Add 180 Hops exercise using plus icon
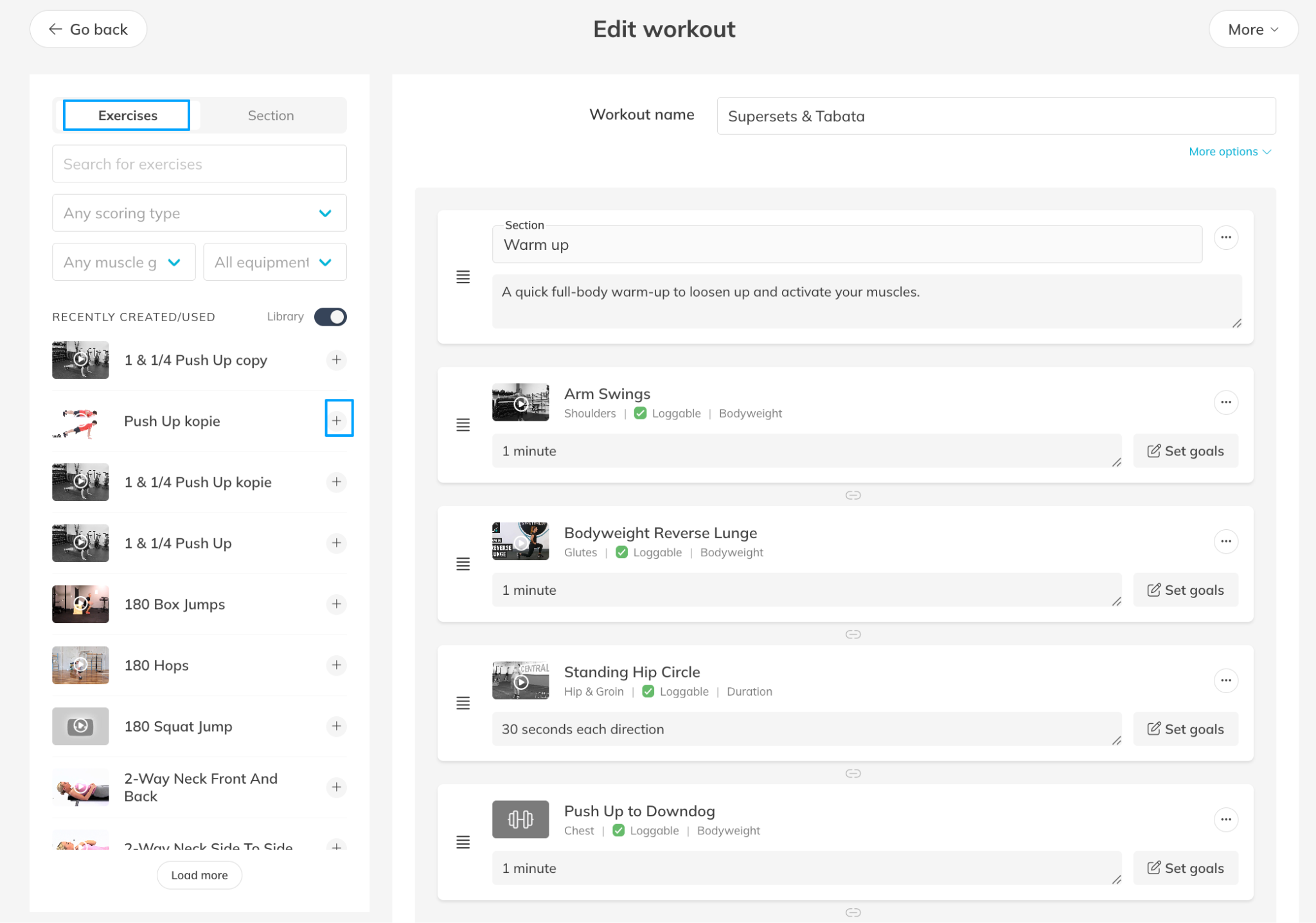Viewport: 1316px width, 923px height. 337,665
